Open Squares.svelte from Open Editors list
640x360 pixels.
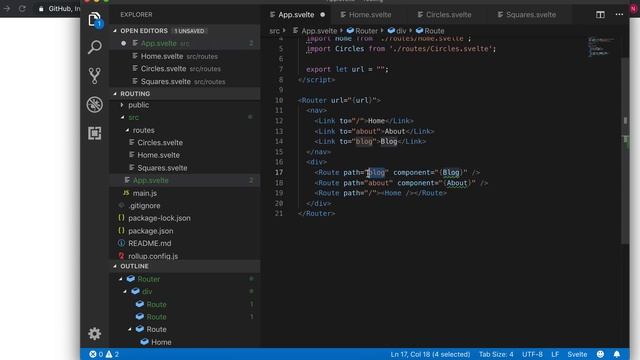[x=185, y=81]
